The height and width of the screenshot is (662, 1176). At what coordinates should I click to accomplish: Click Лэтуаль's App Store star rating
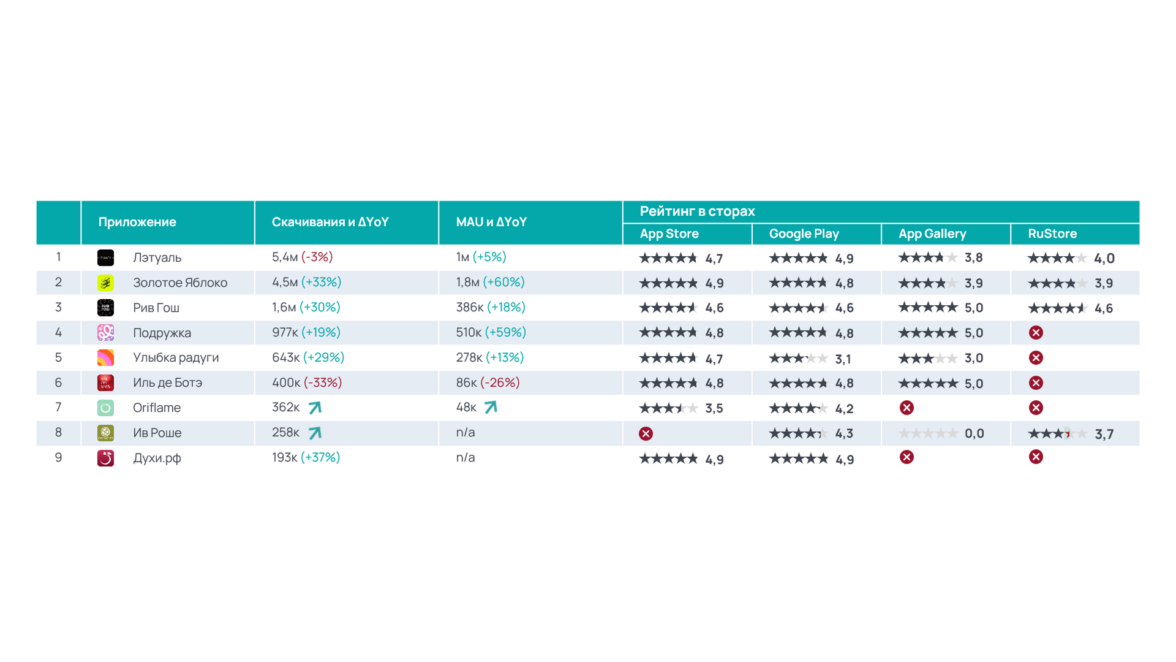coord(668,258)
